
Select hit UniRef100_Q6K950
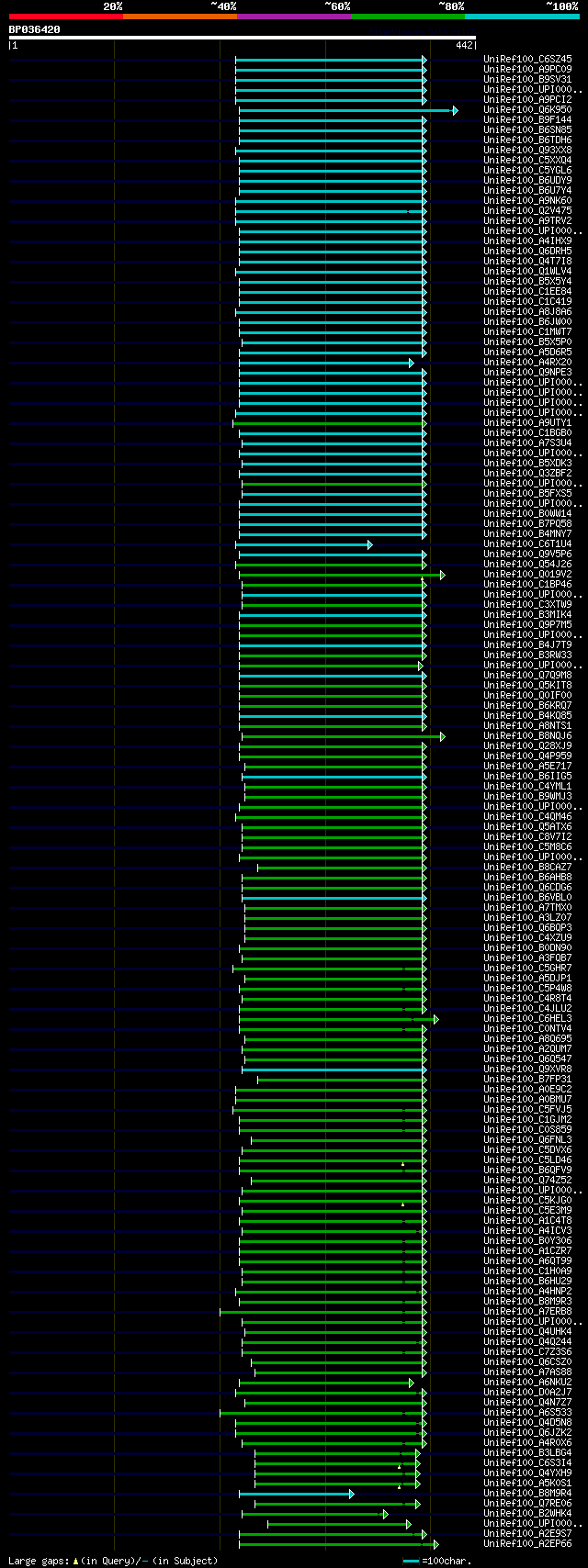[x=527, y=110]
